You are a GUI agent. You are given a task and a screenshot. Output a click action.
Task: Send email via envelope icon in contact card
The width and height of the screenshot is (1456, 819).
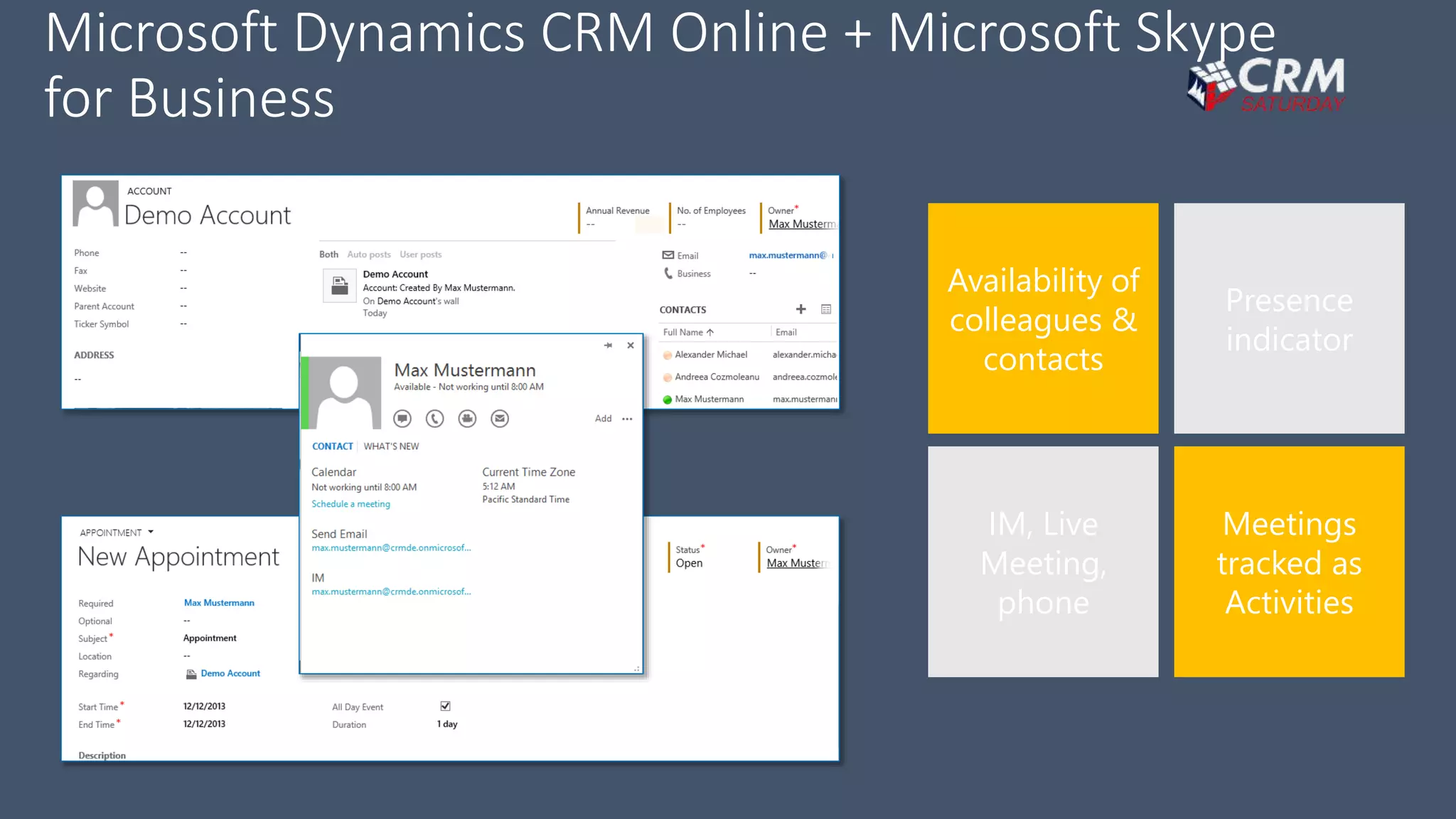(x=500, y=419)
